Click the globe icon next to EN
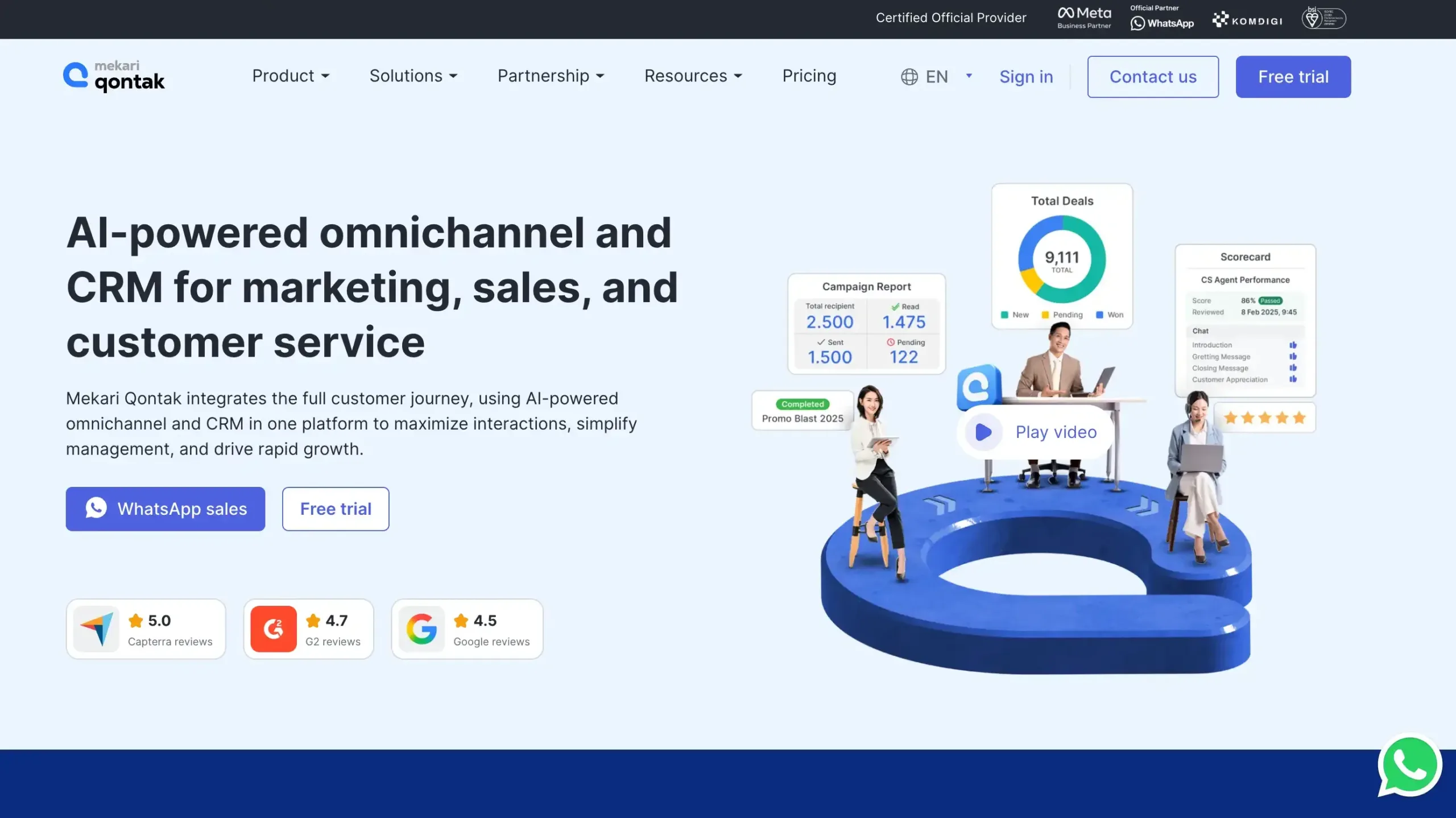 [x=909, y=76]
